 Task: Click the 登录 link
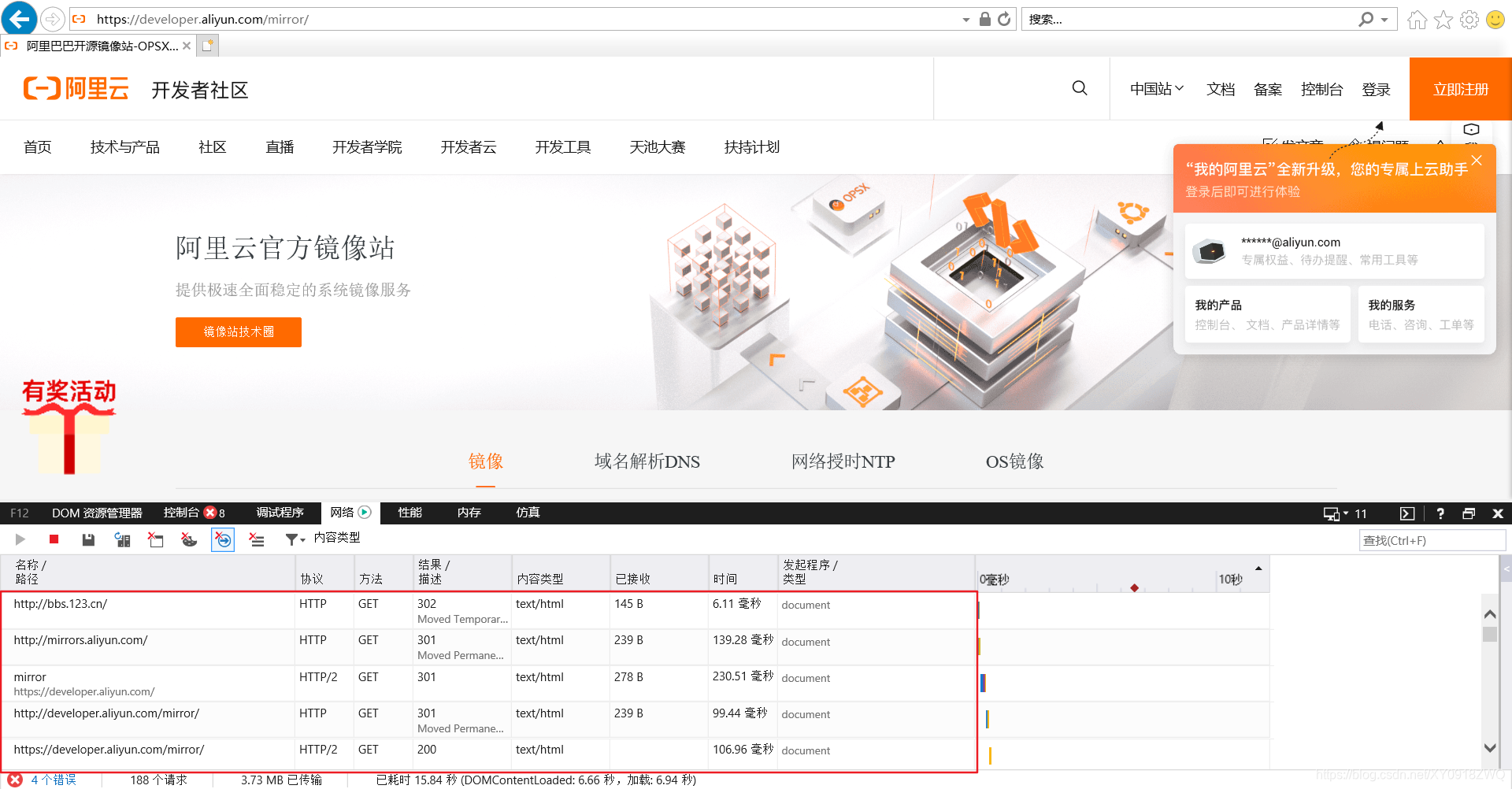[1376, 90]
